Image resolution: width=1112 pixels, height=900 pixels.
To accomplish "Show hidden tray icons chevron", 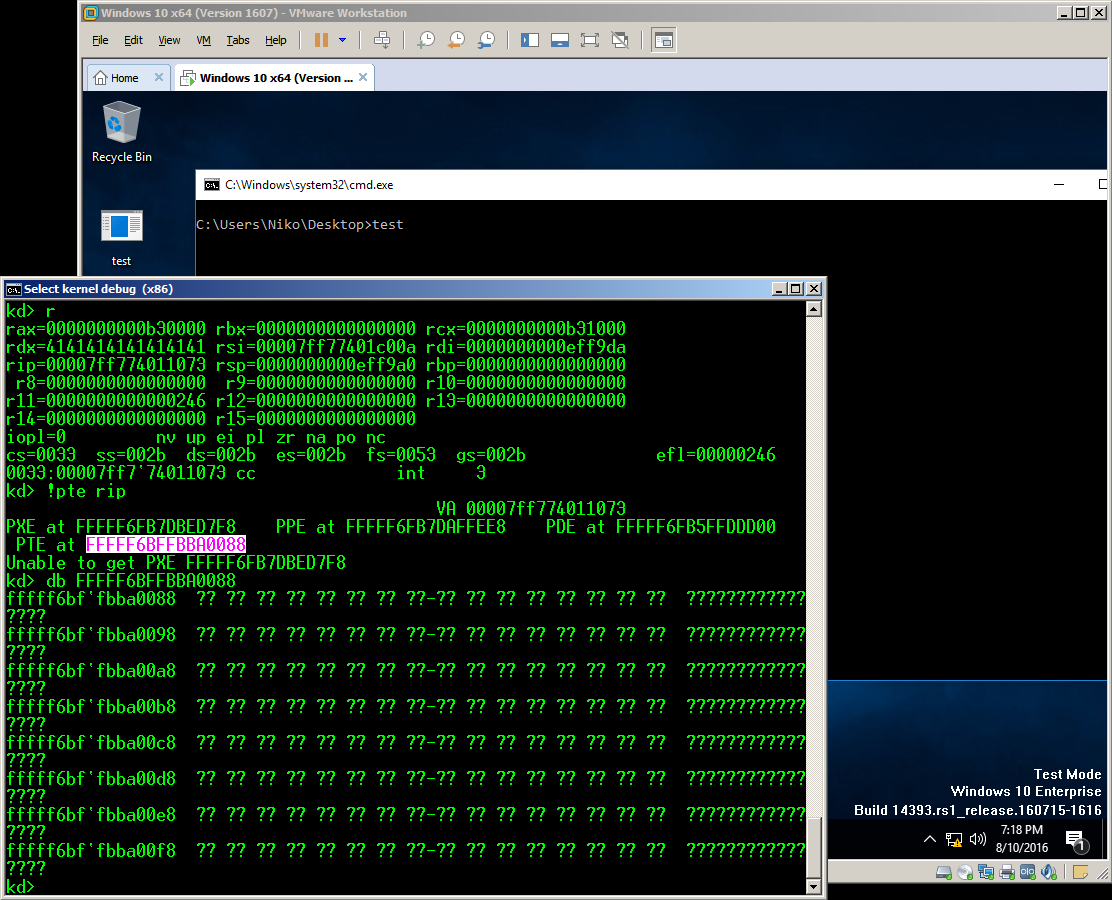I will (929, 839).
